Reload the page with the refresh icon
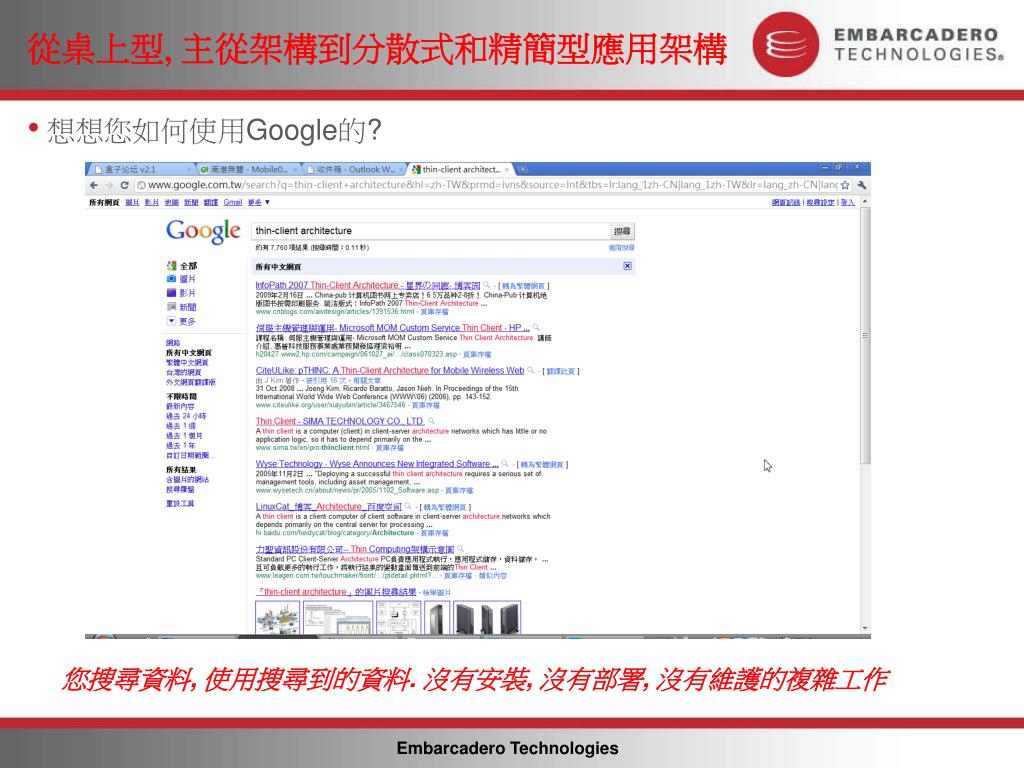The width and height of the screenshot is (1024, 768). 124,185
